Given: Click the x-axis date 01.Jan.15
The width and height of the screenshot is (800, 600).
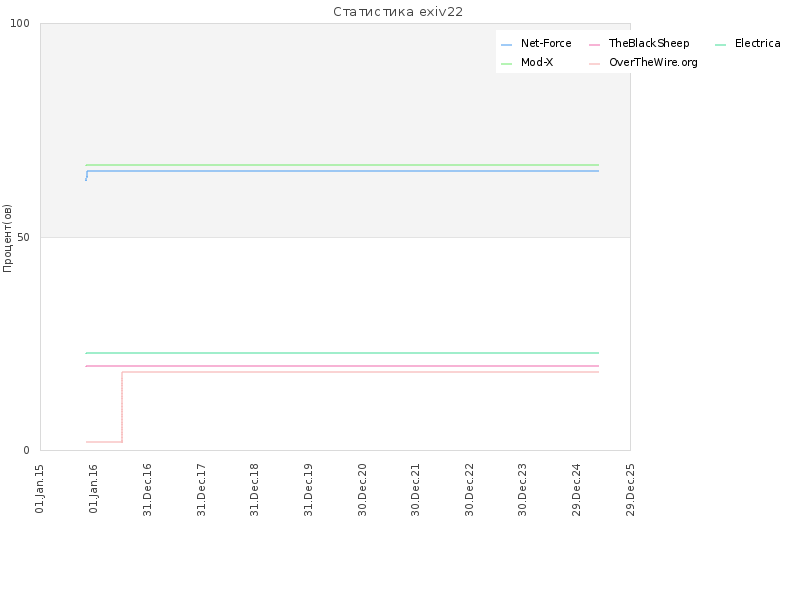Looking at the screenshot, I should tap(40, 488).
